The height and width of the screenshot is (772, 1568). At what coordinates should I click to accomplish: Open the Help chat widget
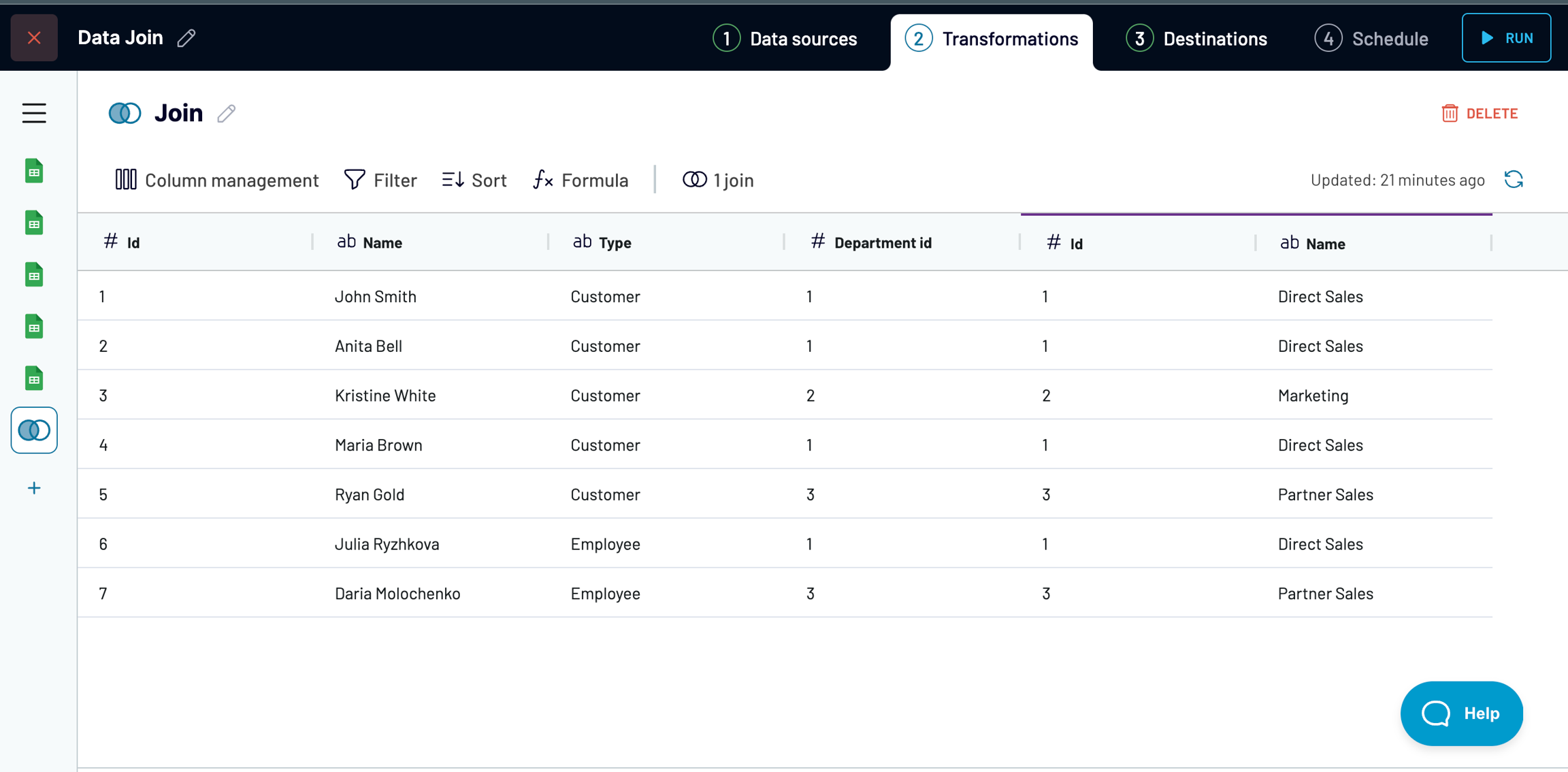(x=1461, y=713)
